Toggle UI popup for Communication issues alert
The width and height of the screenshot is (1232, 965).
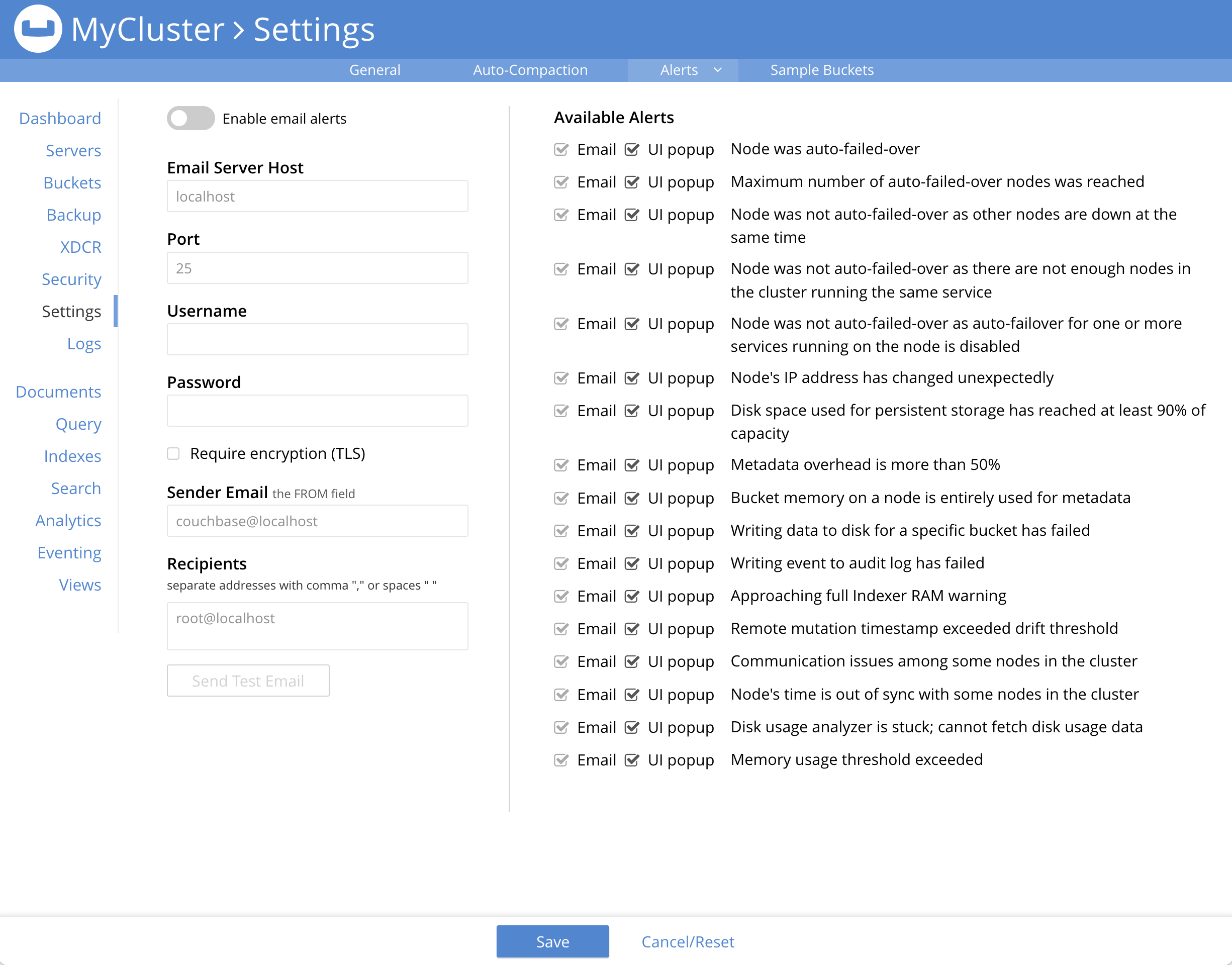[x=632, y=662]
